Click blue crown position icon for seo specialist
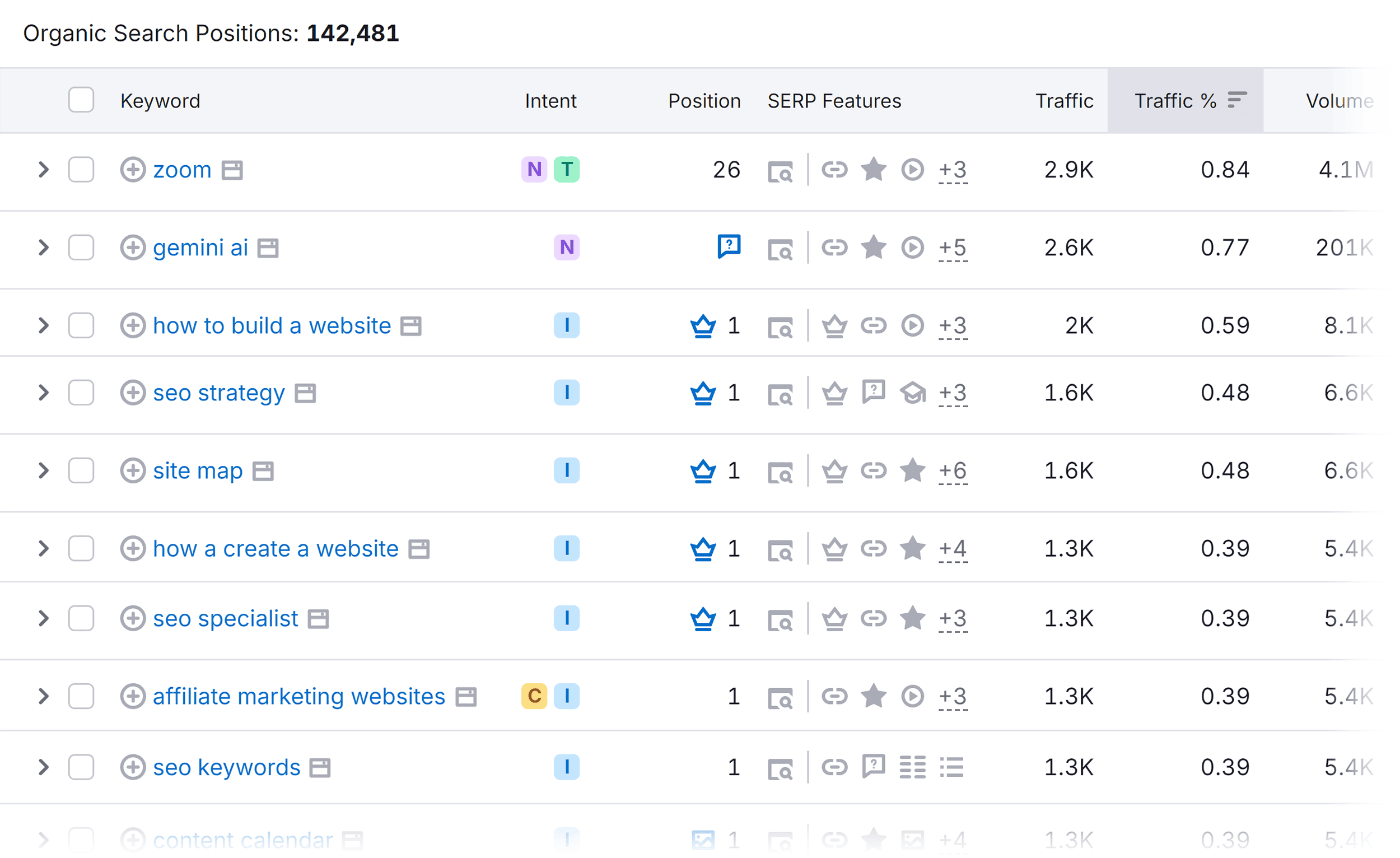1400x858 pixels. click(x=703, y=619)
